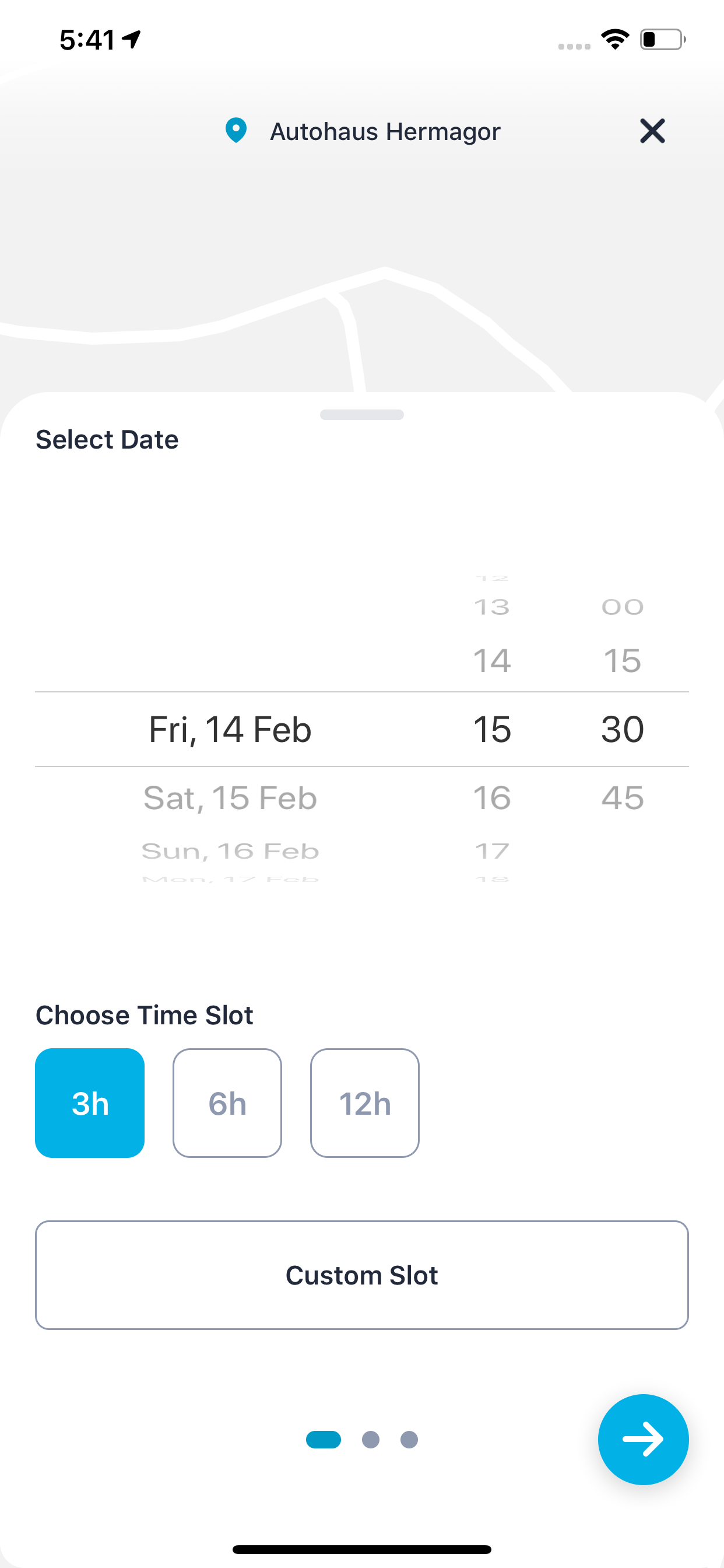
Task: Tap the Autohaus Hermagor location label
Action: click(x=385, y=131)
